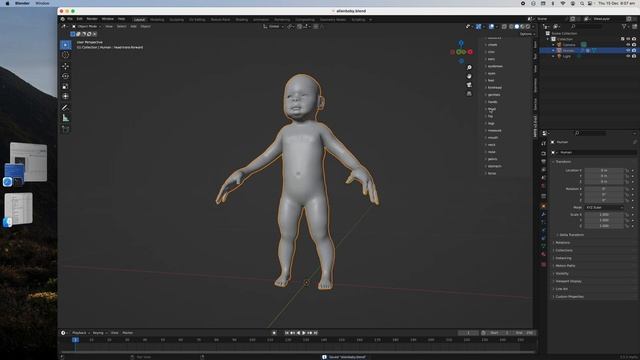This screenshot has height=360, width=640.
Task: Open the Material properties tab
Action: 543,254
